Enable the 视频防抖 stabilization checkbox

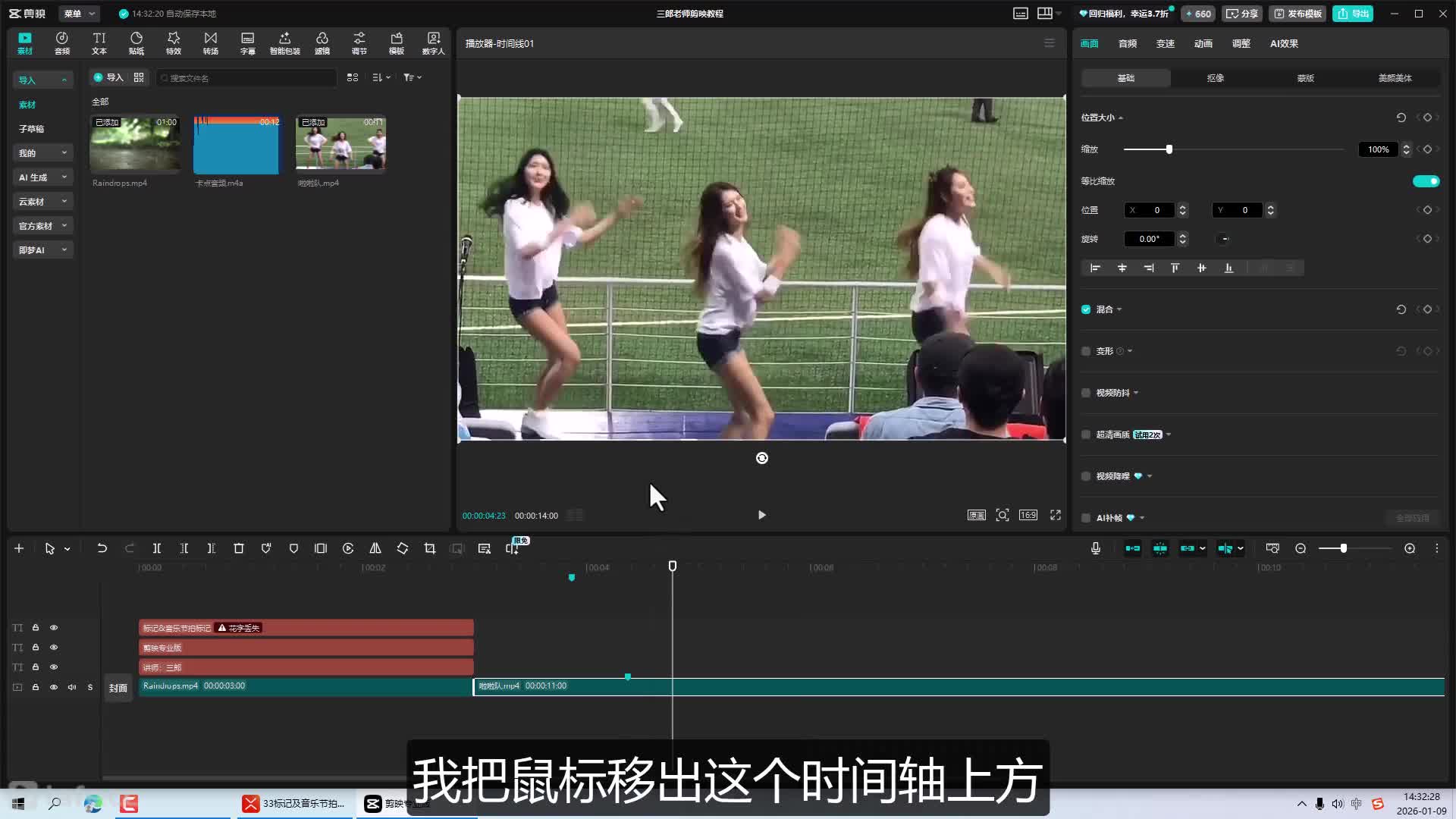click(x=1086, y=393)
